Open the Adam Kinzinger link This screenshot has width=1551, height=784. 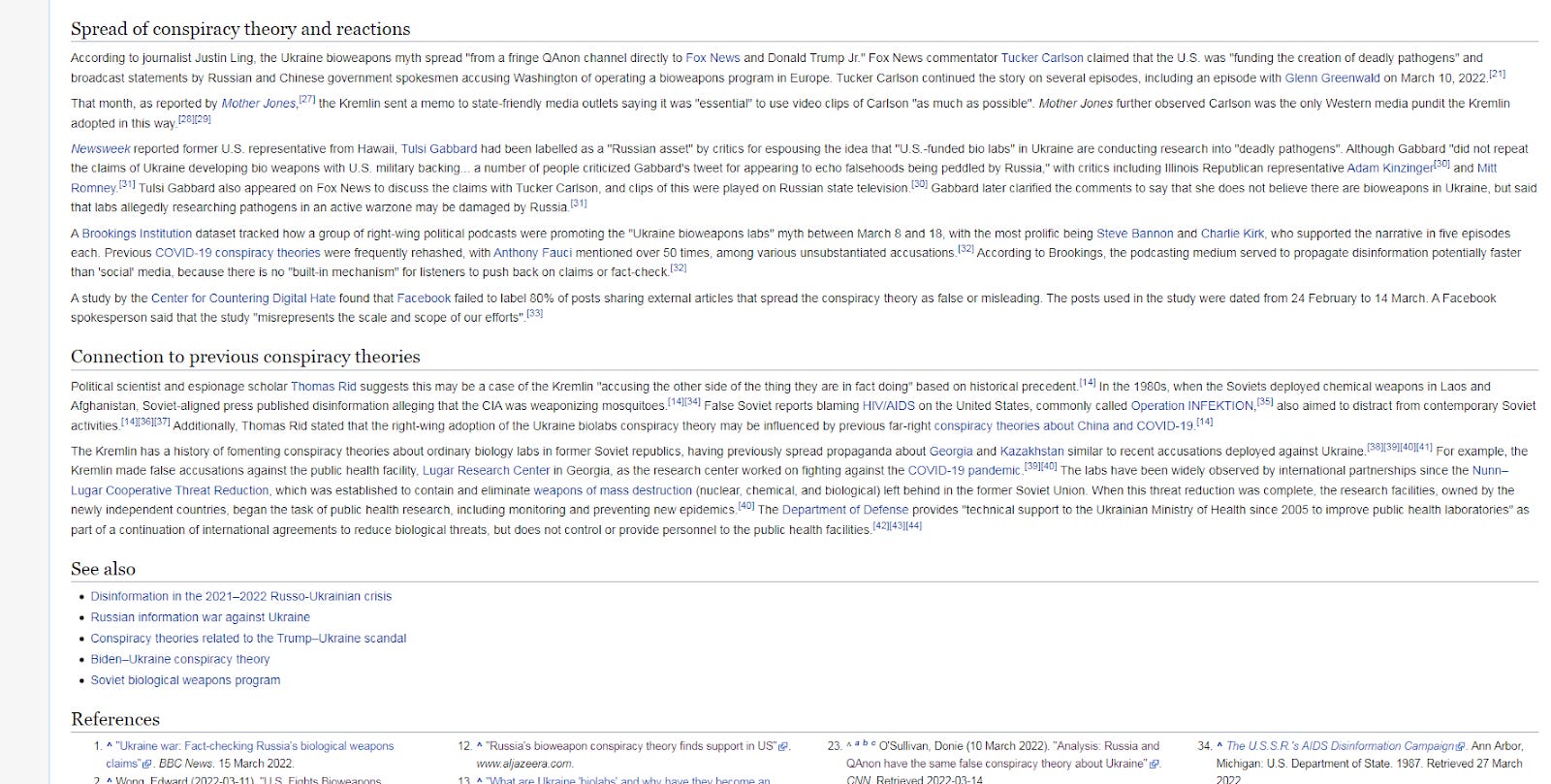1390,169
